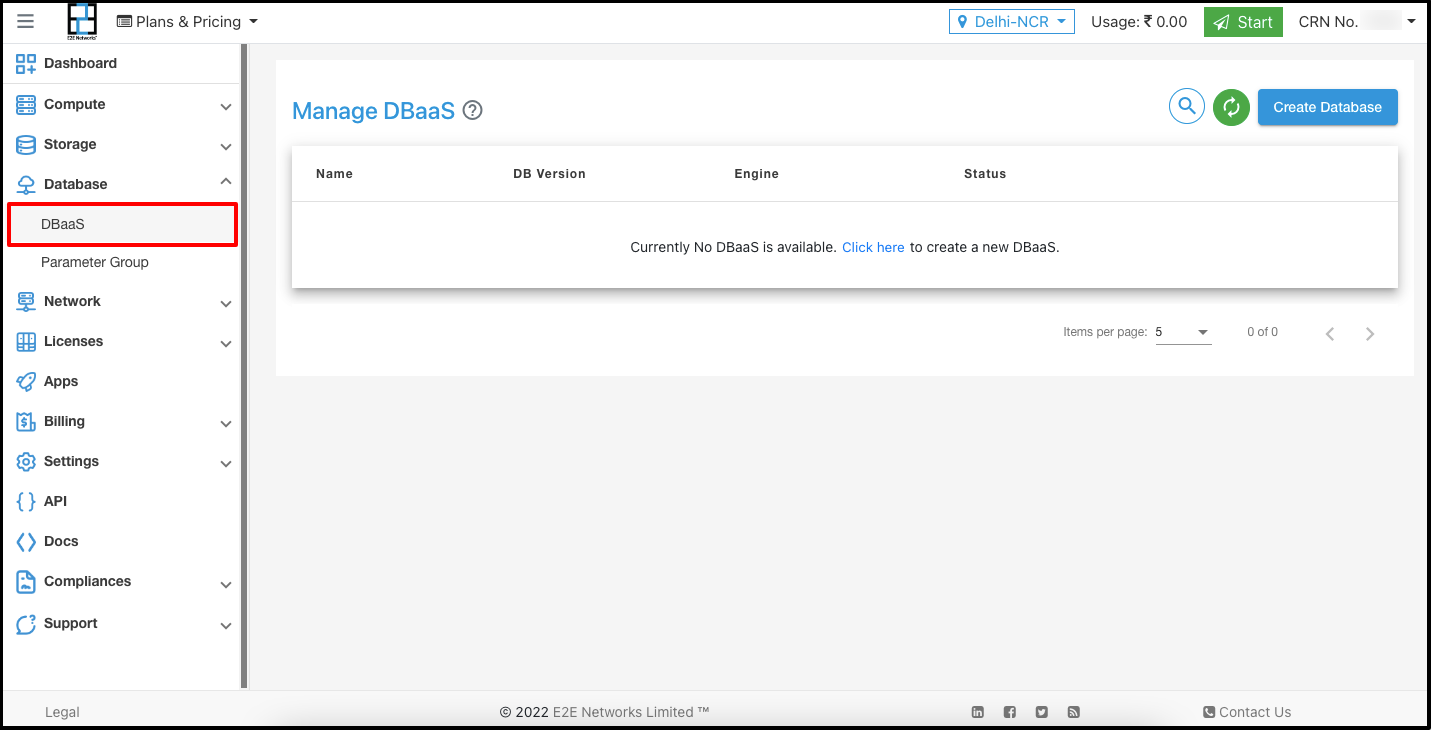
Task: Expand the Network chevron
Action: point(226,303)
